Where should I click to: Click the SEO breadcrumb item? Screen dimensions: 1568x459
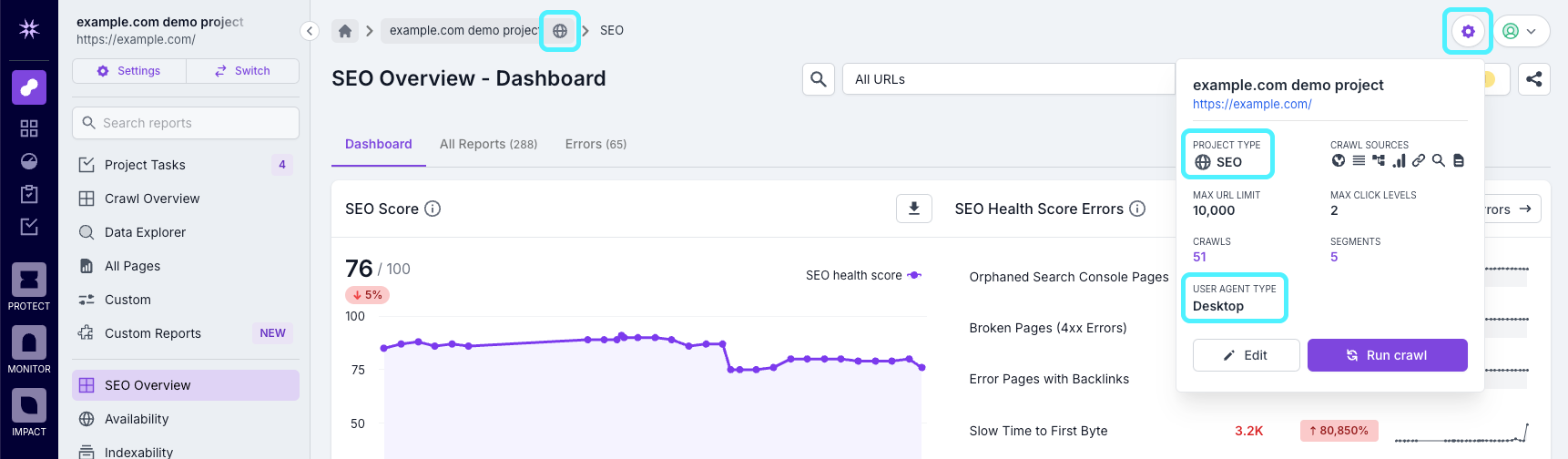click(x=612, y=31)
